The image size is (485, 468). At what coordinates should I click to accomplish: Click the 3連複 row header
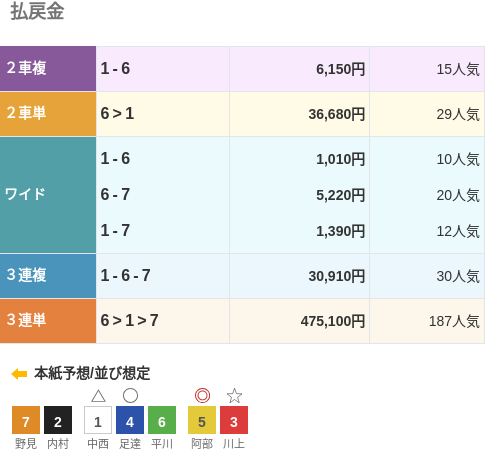coord(48,276)
